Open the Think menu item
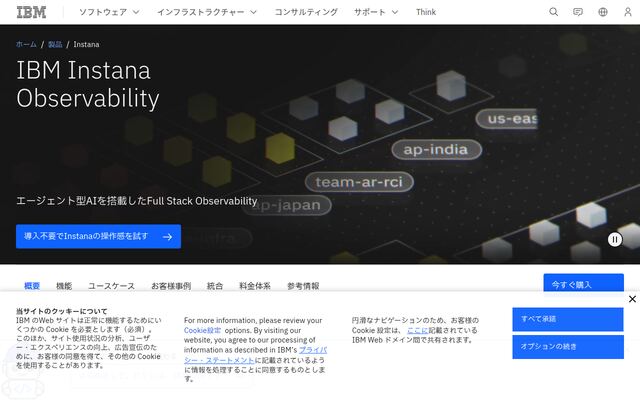Screen dimensions: 640x400 point(426,12)
